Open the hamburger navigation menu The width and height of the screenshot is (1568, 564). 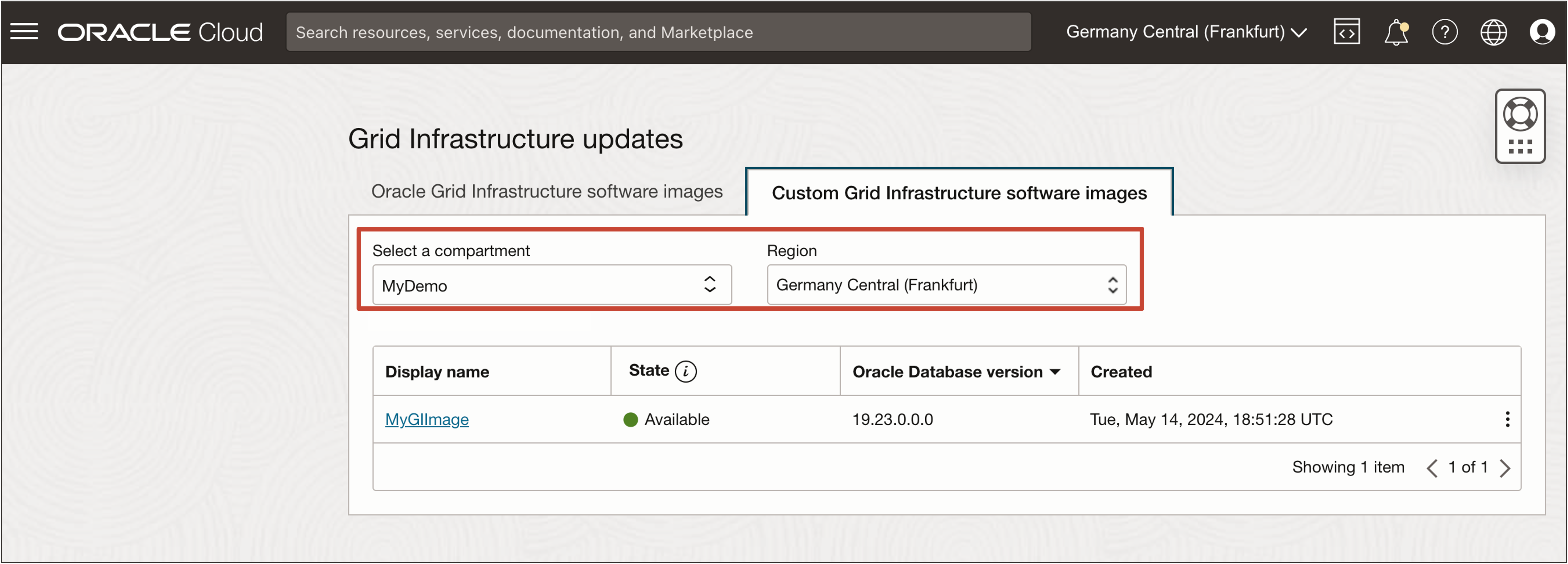tap(24, 32)
